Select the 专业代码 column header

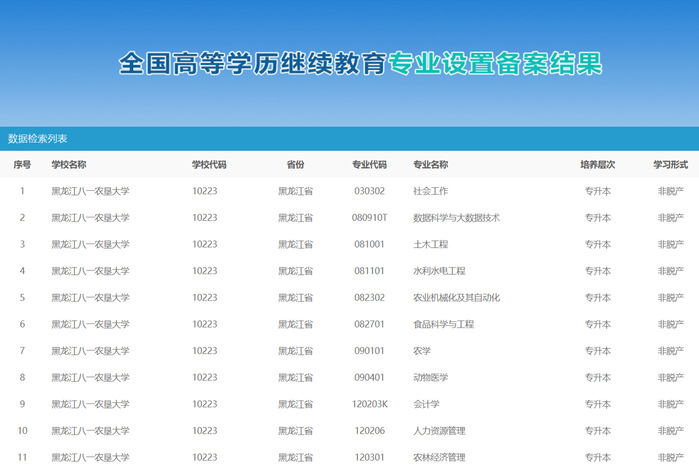(369, 164)
